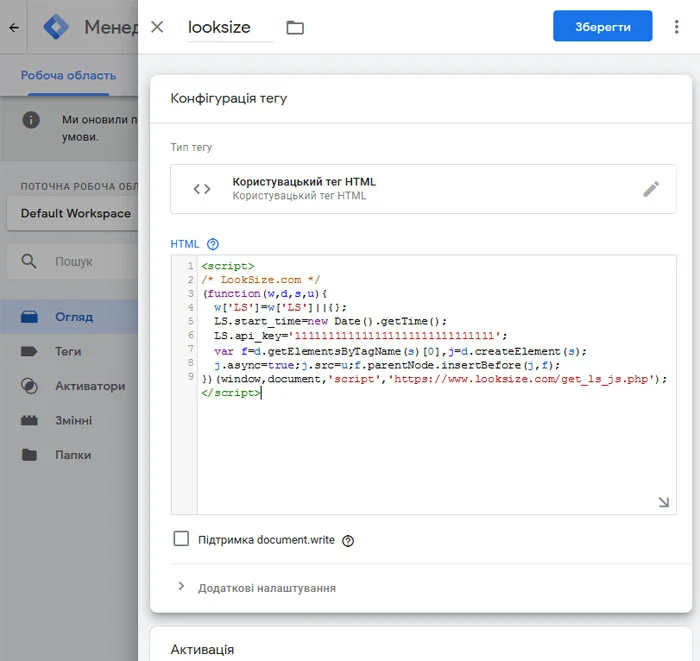The image size is (700, 661).
Task: Click the folder icon next to looksize
Action: [x=295, y=28]
